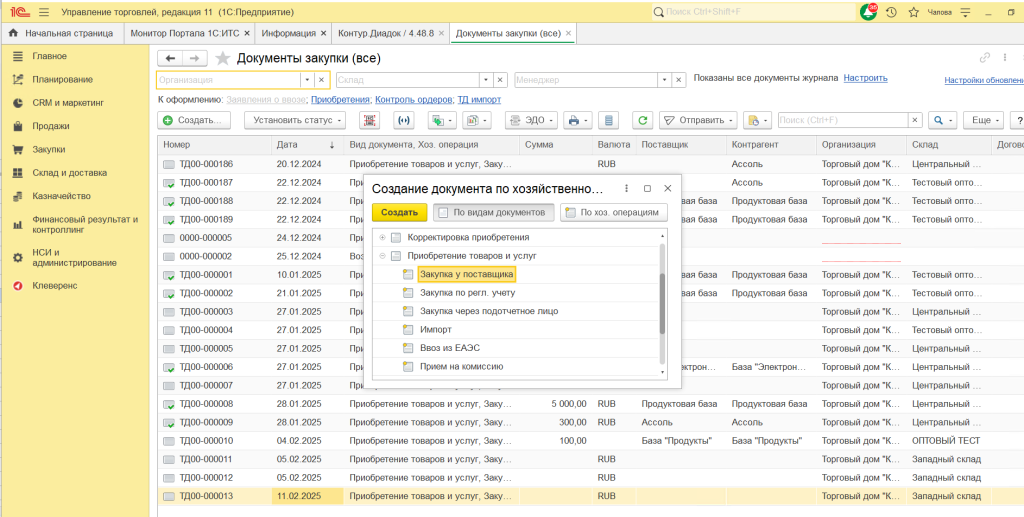Open the favorites star in title bar

(914, 12)
